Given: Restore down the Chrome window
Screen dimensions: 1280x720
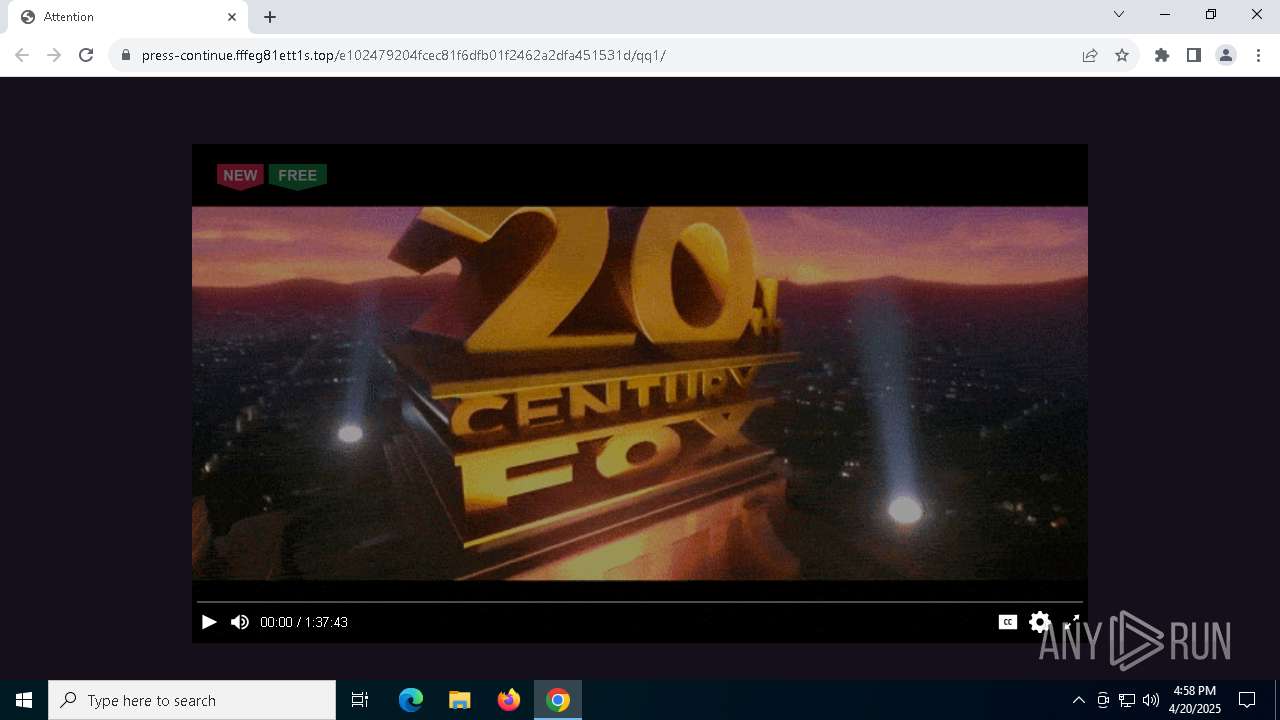Looking at the screenshot, I should 1211,14.
